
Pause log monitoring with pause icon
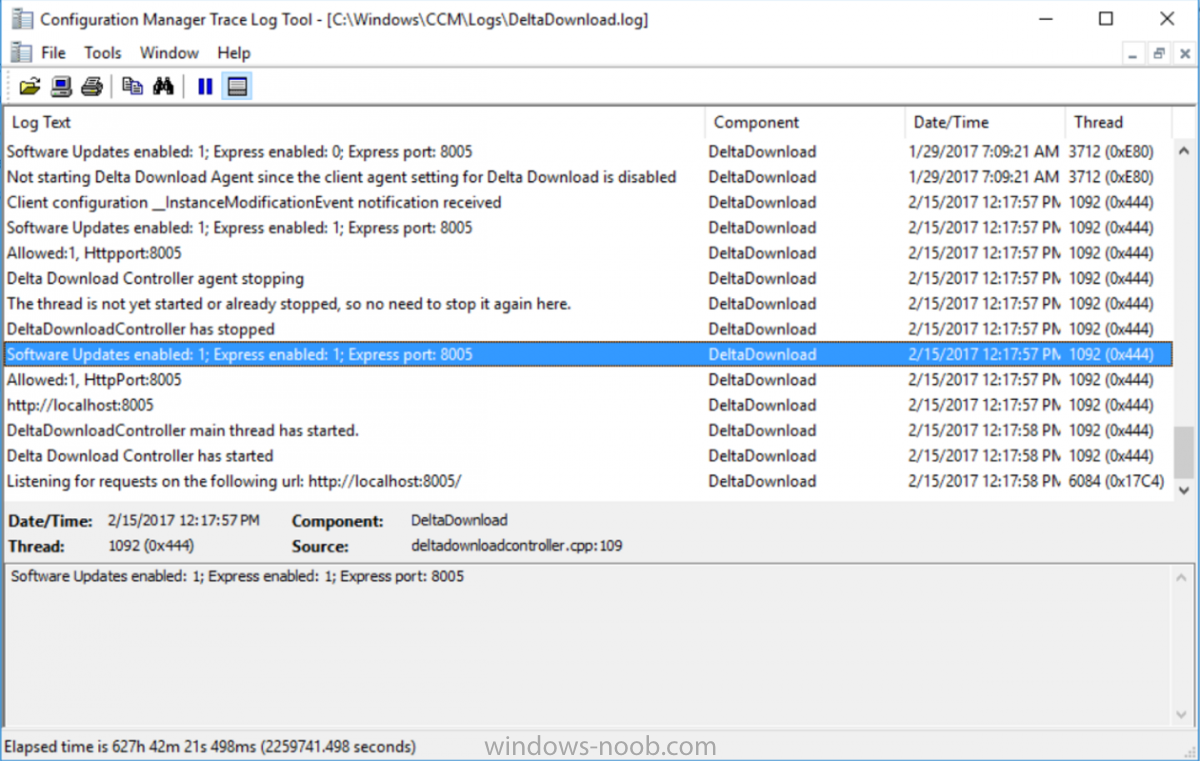click(x=205, y=87)
